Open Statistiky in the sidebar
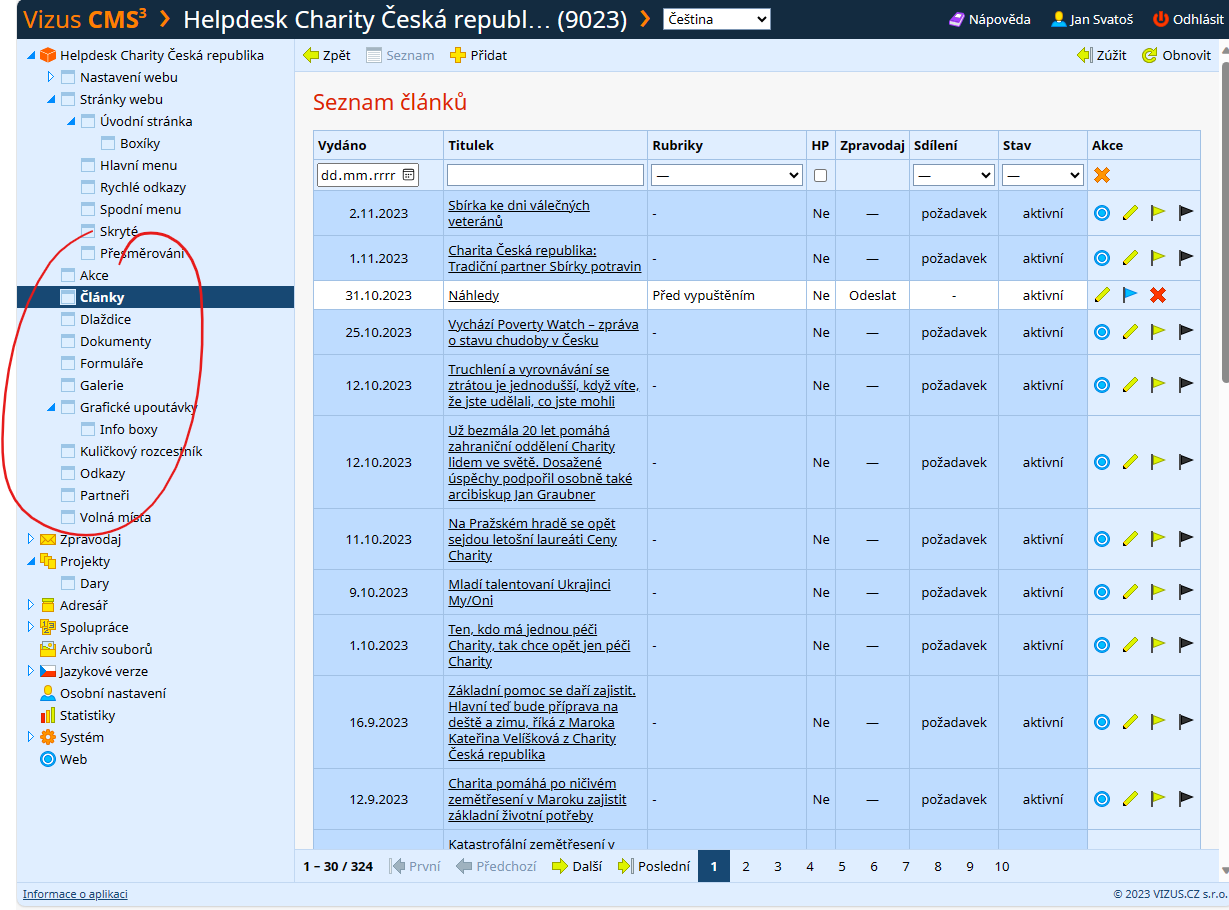1229x910 pixels. pos(87,715)
